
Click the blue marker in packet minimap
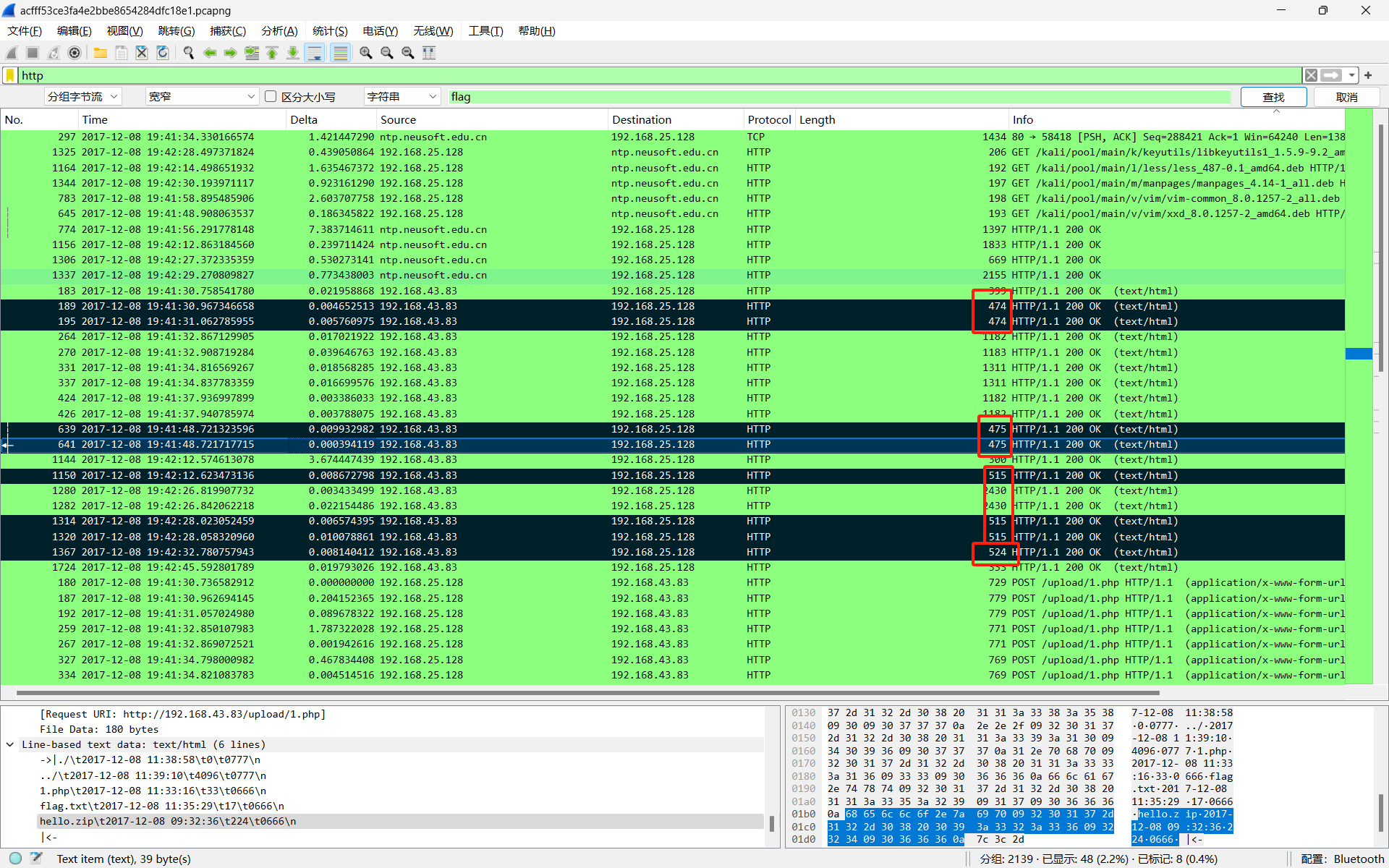[1358, 354]
